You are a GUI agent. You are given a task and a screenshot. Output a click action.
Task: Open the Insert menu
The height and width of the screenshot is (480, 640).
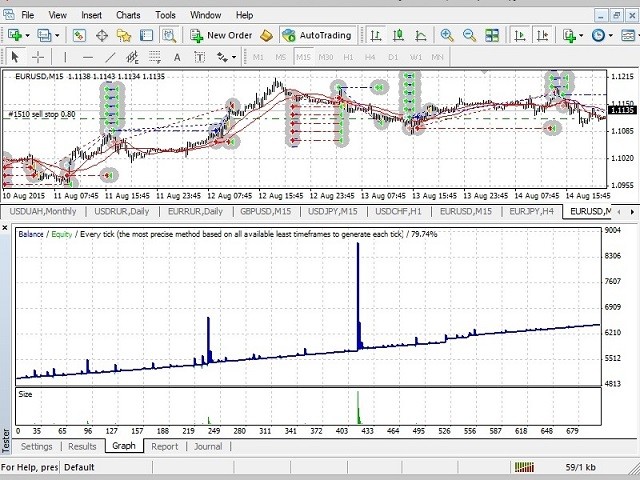[x=91, y=15]
